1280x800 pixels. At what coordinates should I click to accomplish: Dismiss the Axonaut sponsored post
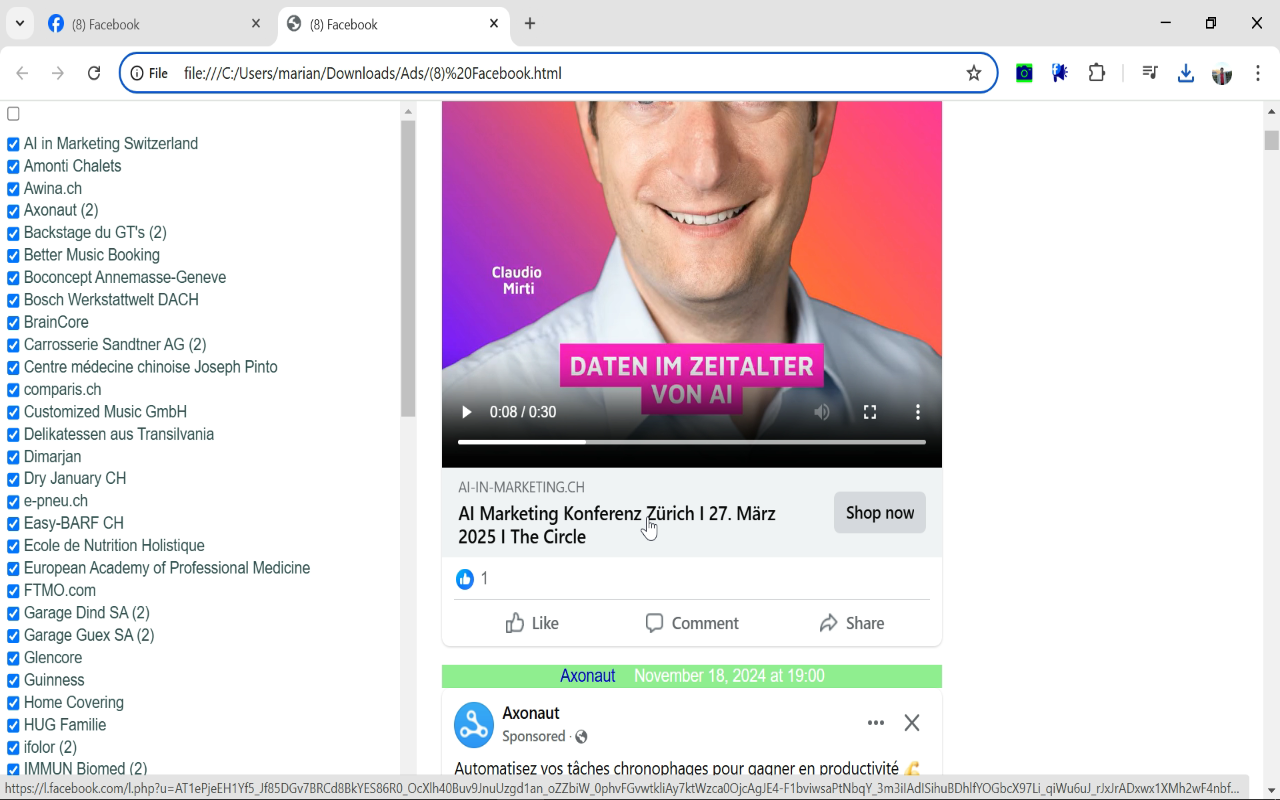[x=912, y=723]
